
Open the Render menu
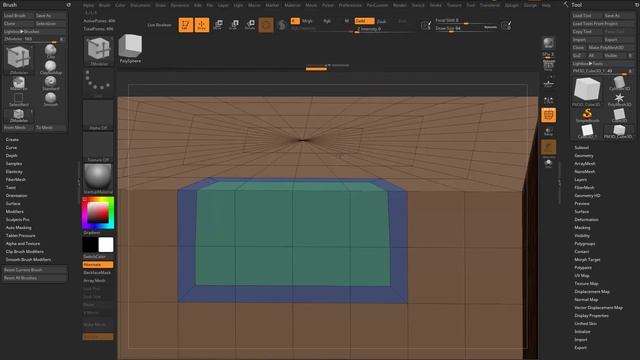coord(400,5)
